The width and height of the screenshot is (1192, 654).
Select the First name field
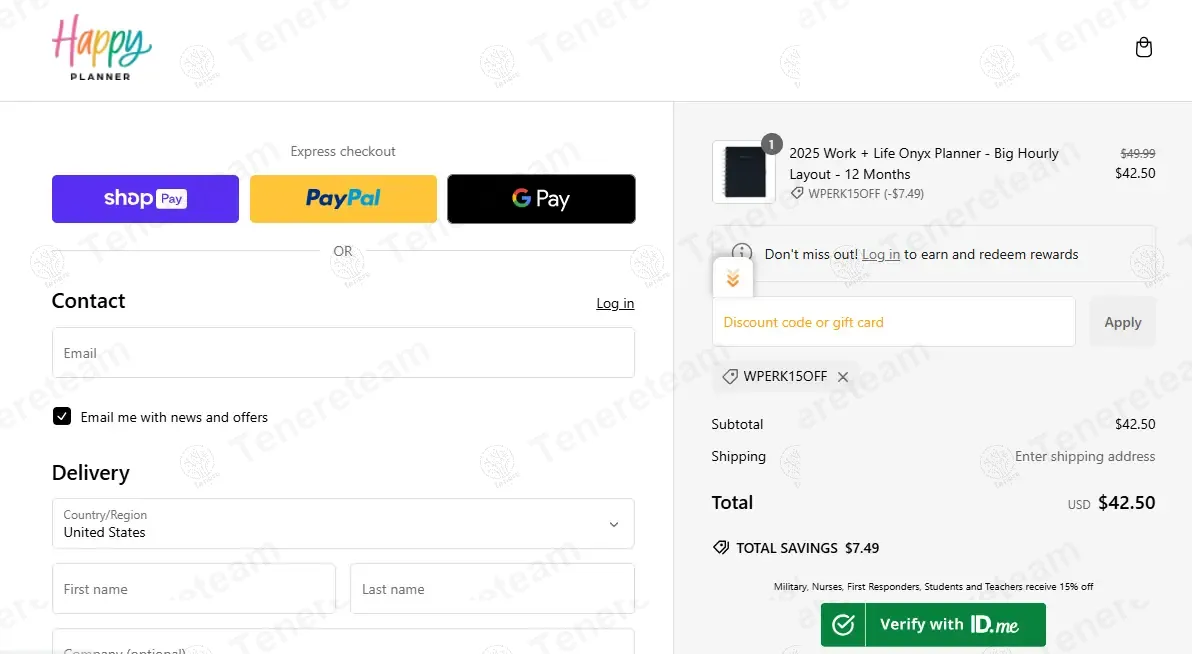pyautogui.click(x=194, y=589)
